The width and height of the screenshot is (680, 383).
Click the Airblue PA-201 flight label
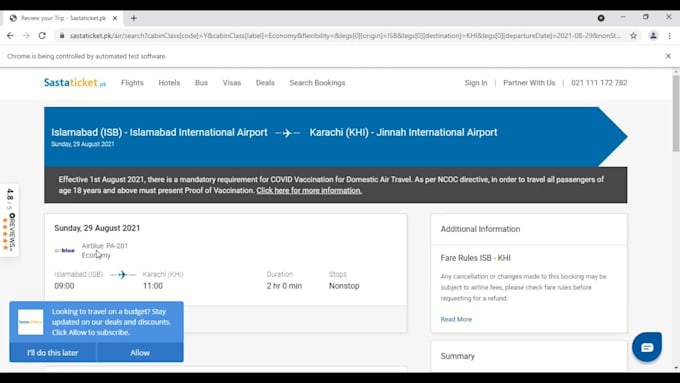tap(105, 246)
